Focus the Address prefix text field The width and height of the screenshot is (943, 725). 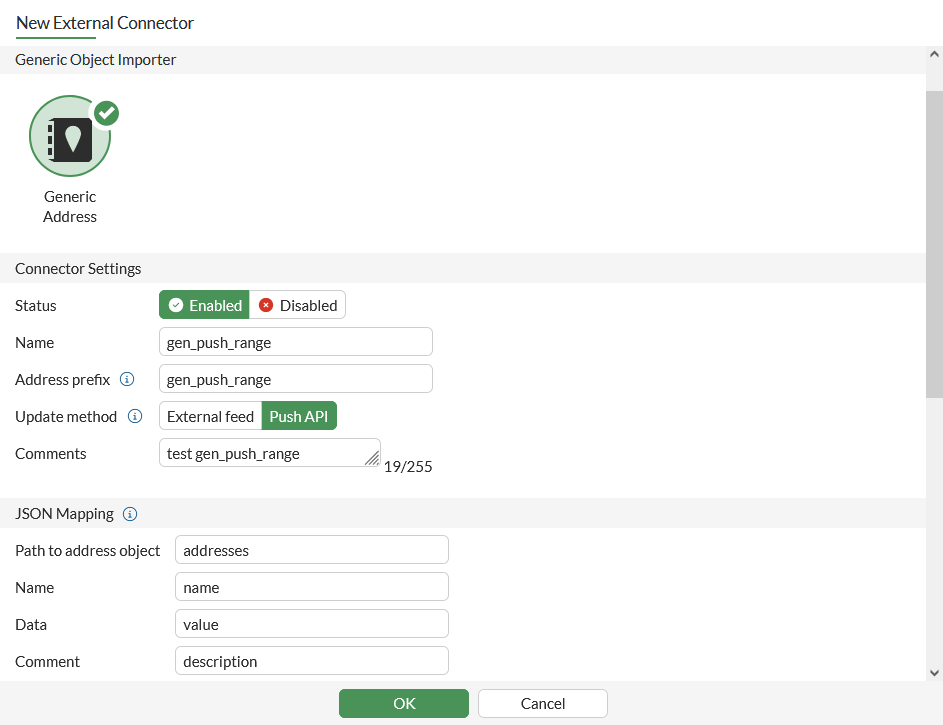coord(296,379)
